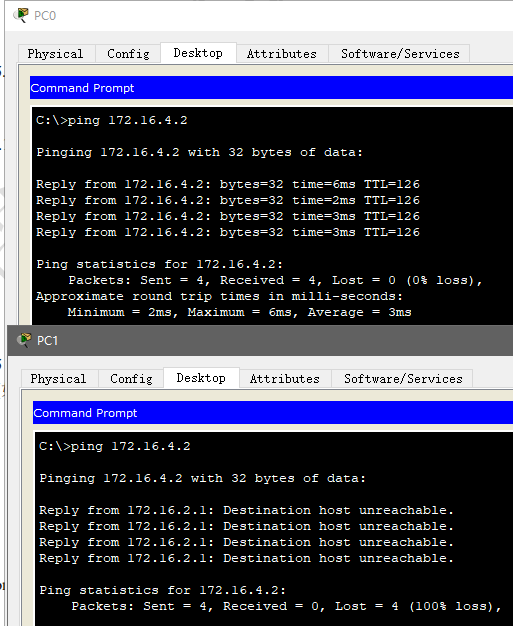The image size is (513, 626).
Task: Open the Physical tab in PC0 window
Action: point(55,54)
